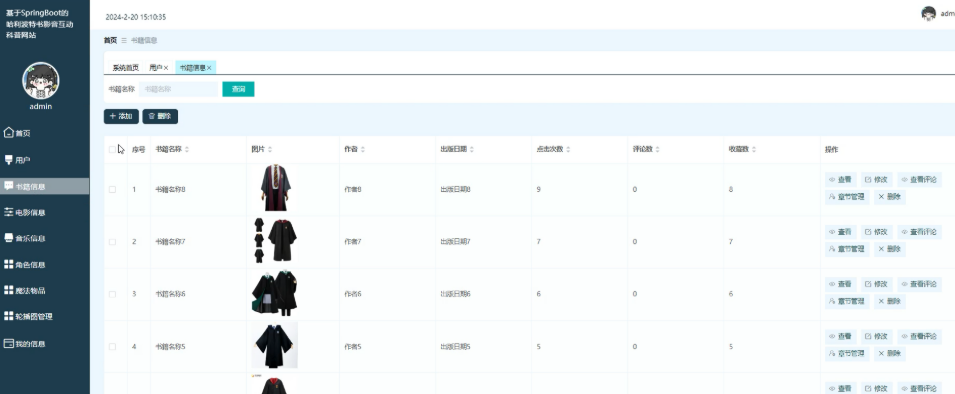Sort by 点击次数 column
This screenshot has height=394, width=955.
click(x=568, y=149)
